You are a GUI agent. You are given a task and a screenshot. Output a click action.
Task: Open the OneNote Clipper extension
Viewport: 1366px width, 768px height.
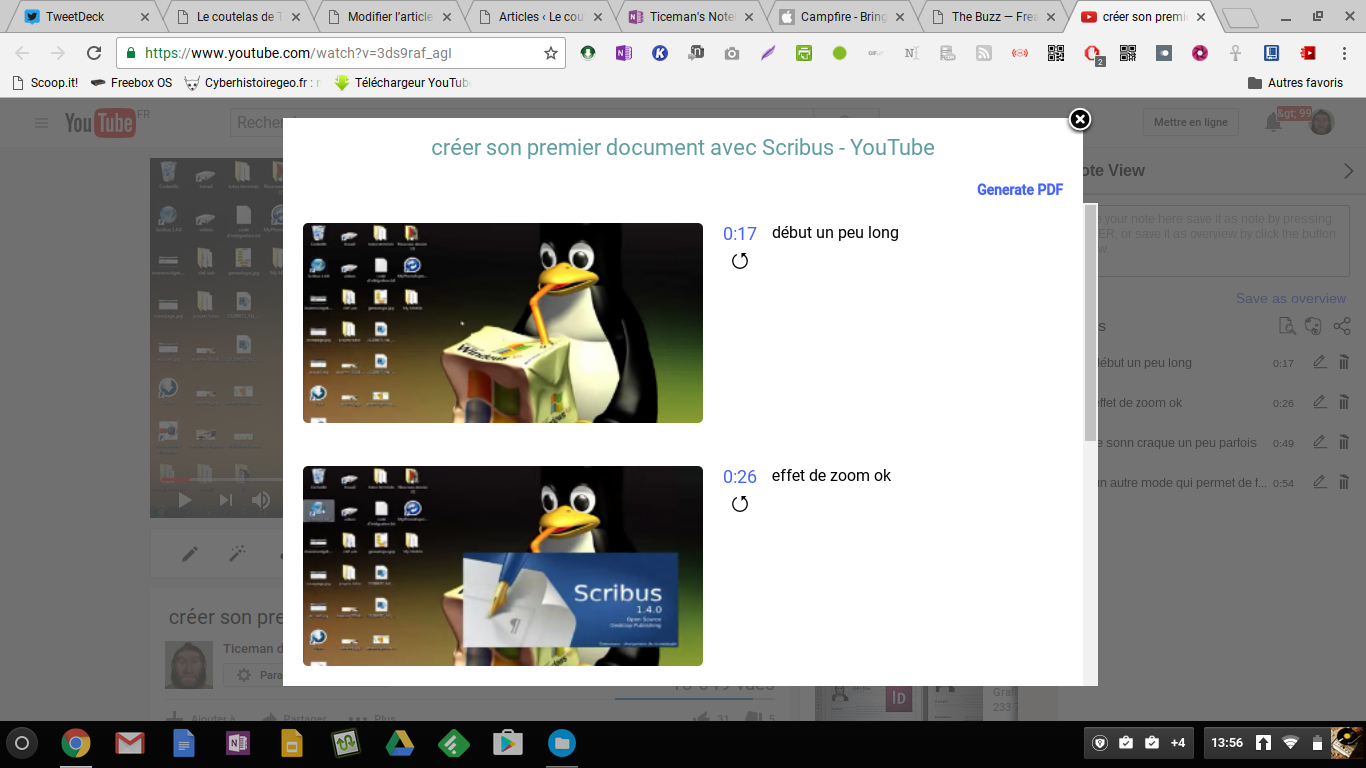coord(624,53)
